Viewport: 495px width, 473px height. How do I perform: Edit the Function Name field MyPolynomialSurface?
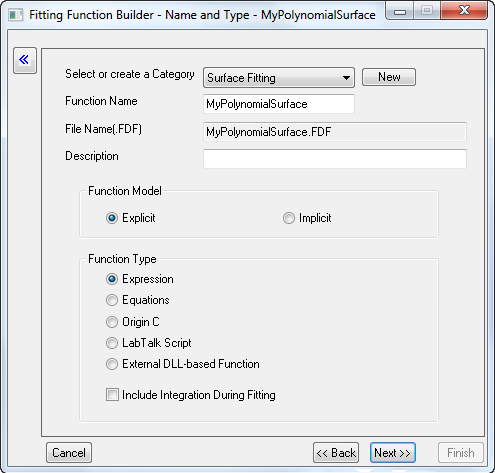pos(279,104)
